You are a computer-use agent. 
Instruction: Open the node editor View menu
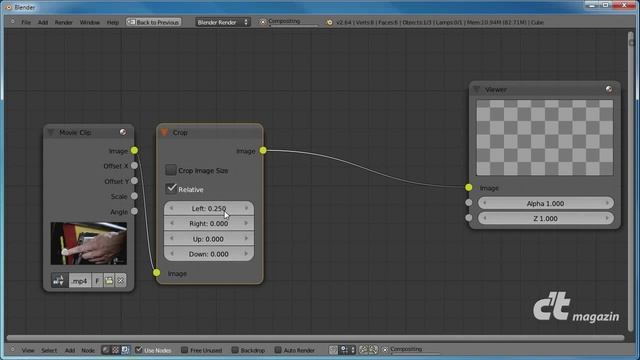(28, 350)
